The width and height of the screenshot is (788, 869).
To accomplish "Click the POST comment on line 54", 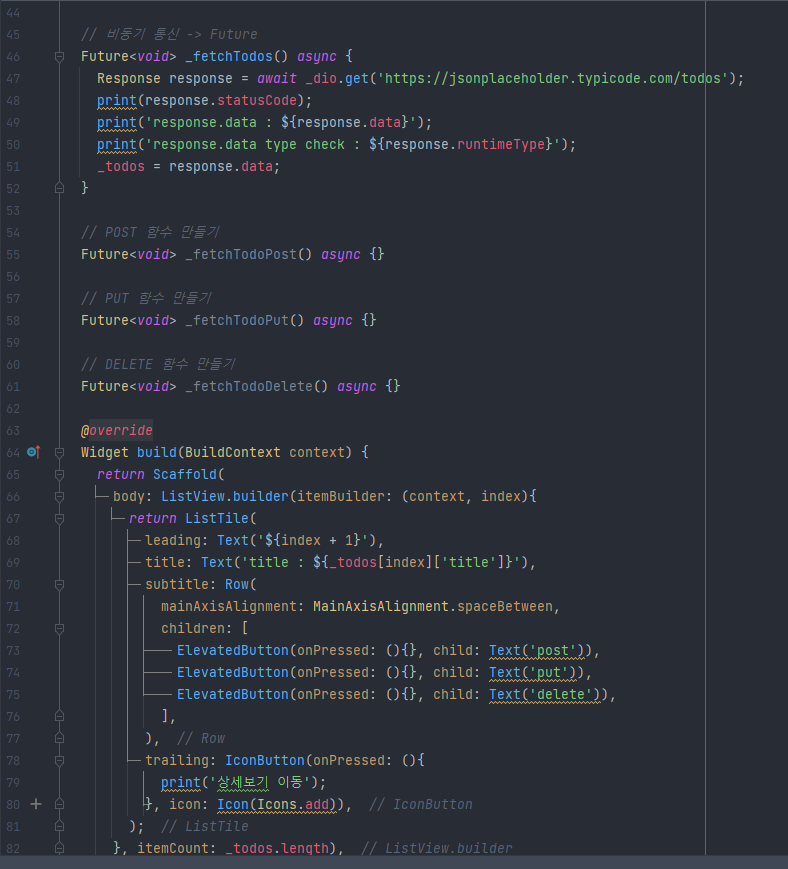I will click(150, 232).
